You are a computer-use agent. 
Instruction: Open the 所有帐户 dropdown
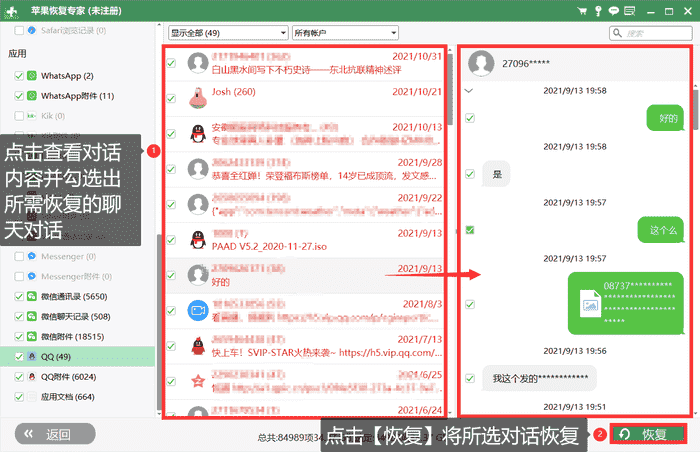pos(345,33)
